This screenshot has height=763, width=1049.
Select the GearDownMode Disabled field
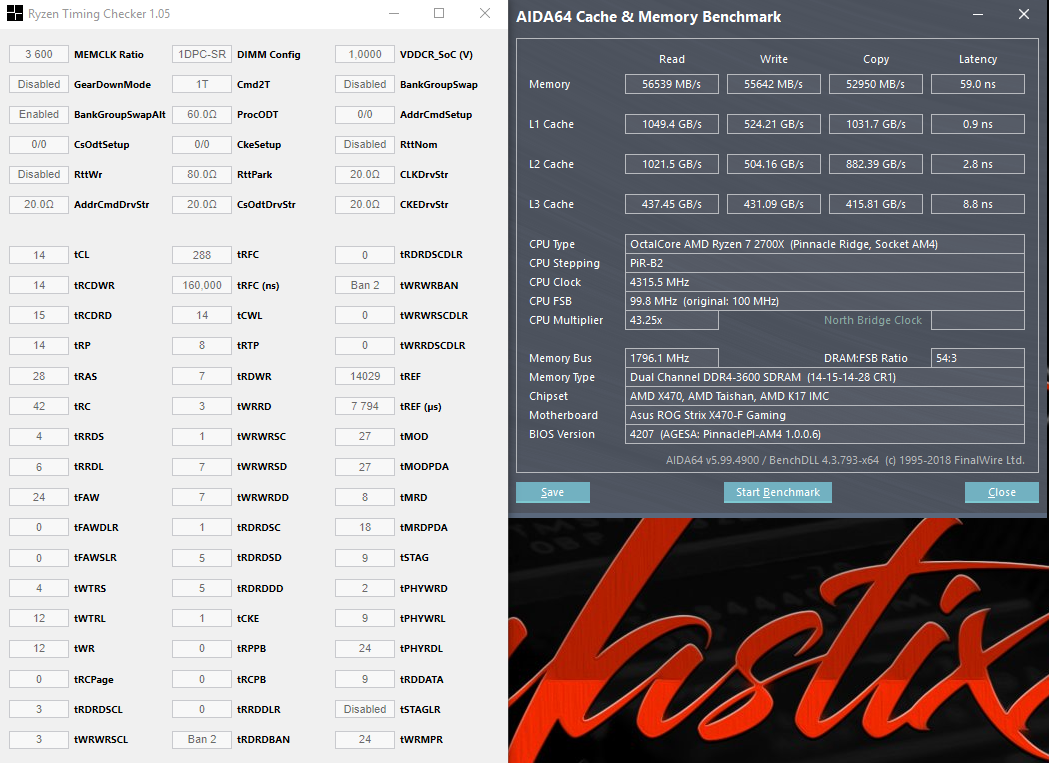coord(39,84)
